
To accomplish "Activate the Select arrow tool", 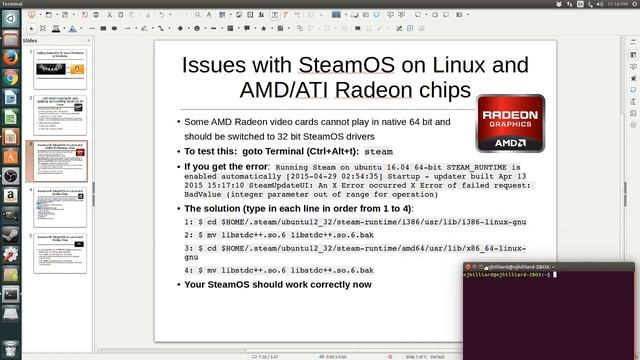I will [x=31, y=28].
